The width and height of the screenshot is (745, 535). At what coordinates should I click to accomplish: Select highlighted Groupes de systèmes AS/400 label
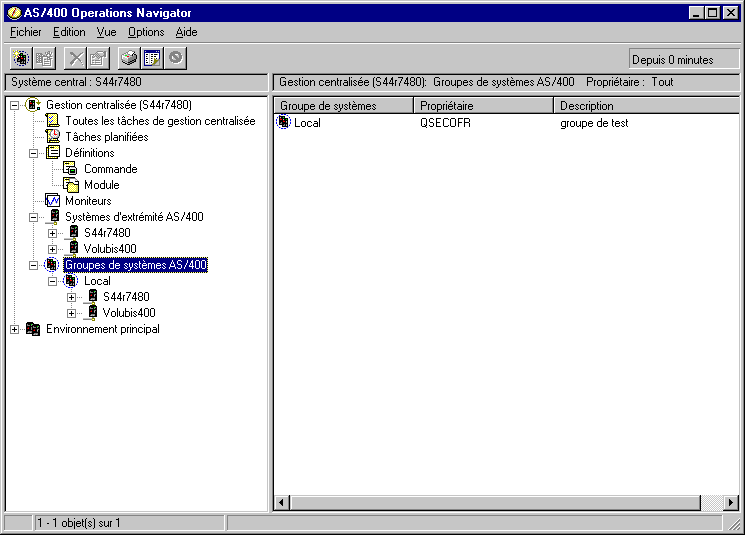click(135, 265)
